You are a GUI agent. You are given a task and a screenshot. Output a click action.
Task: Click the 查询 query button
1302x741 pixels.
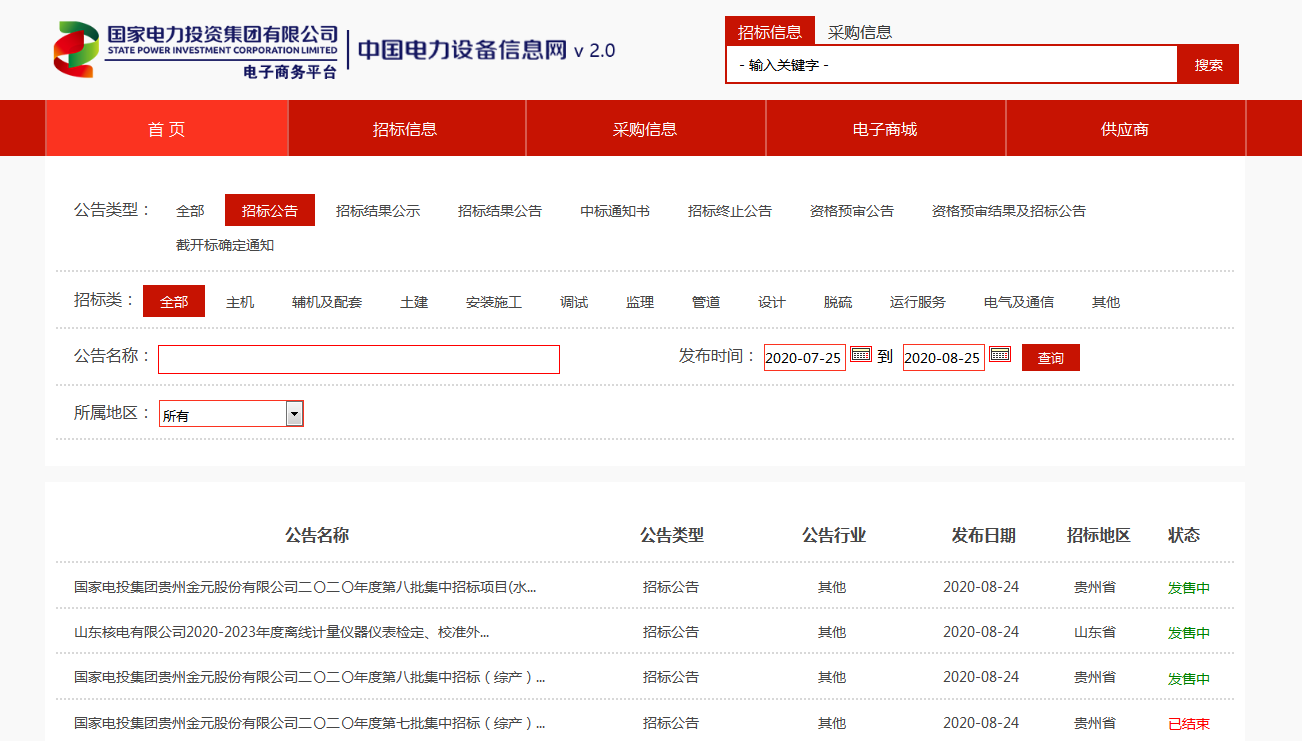pyautogui.click(x=1051, y=358)
